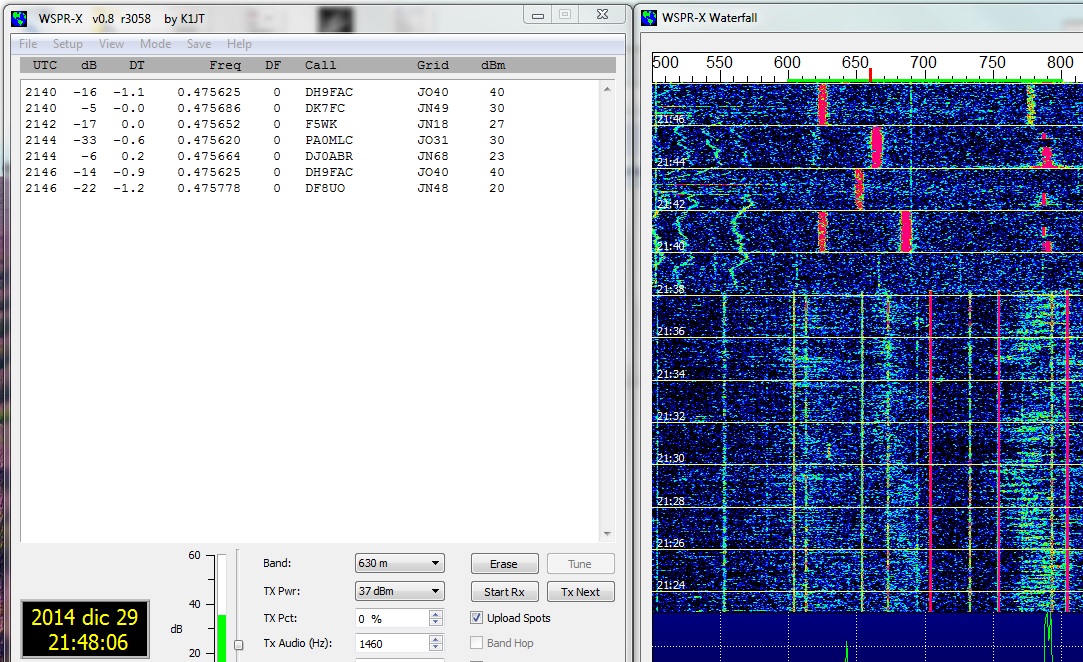Screen dimensions: 1083x662
Task: Click the 21:36 time label in waterfall
Action: (671, 331)
